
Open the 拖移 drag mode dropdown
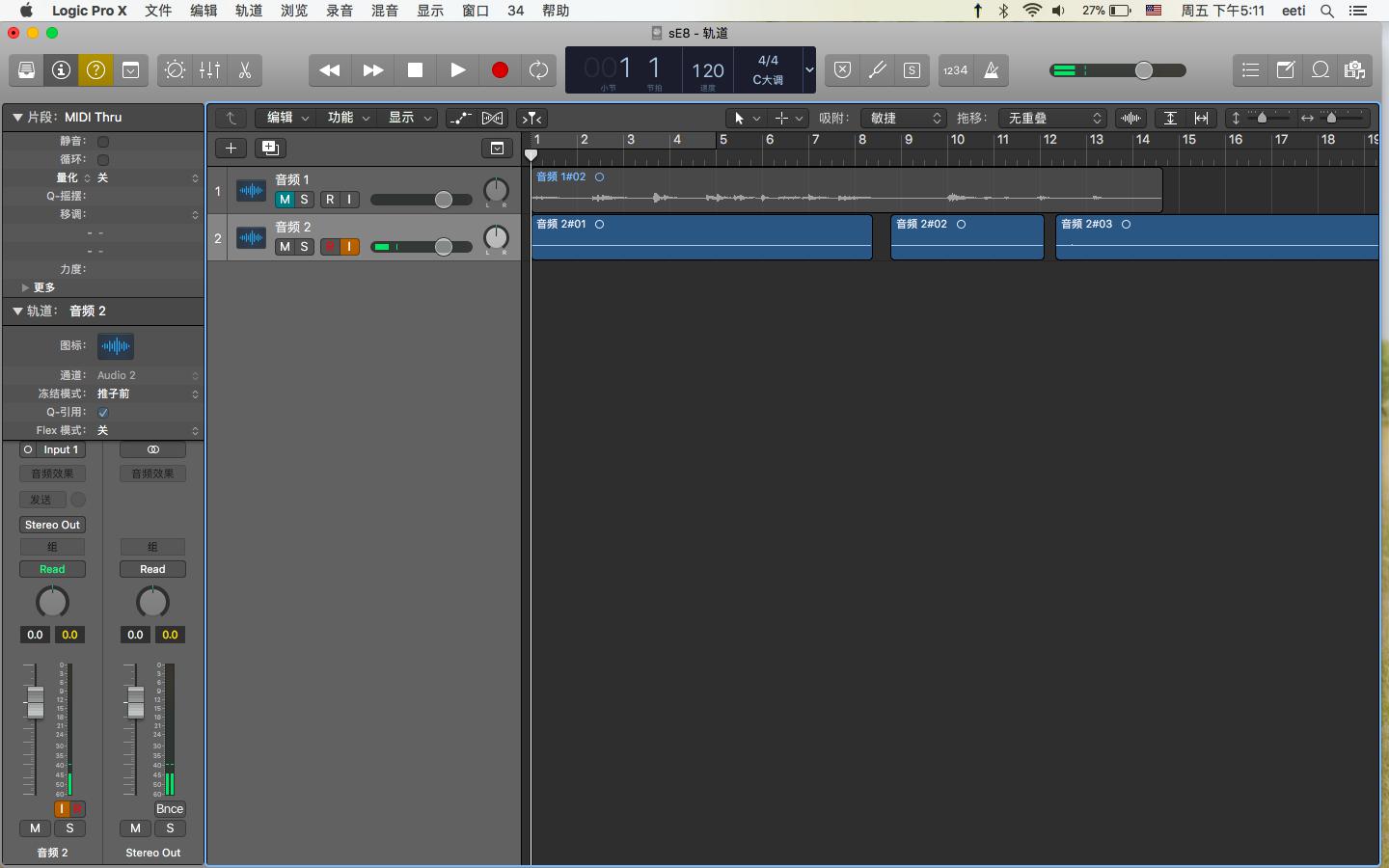1051,118
